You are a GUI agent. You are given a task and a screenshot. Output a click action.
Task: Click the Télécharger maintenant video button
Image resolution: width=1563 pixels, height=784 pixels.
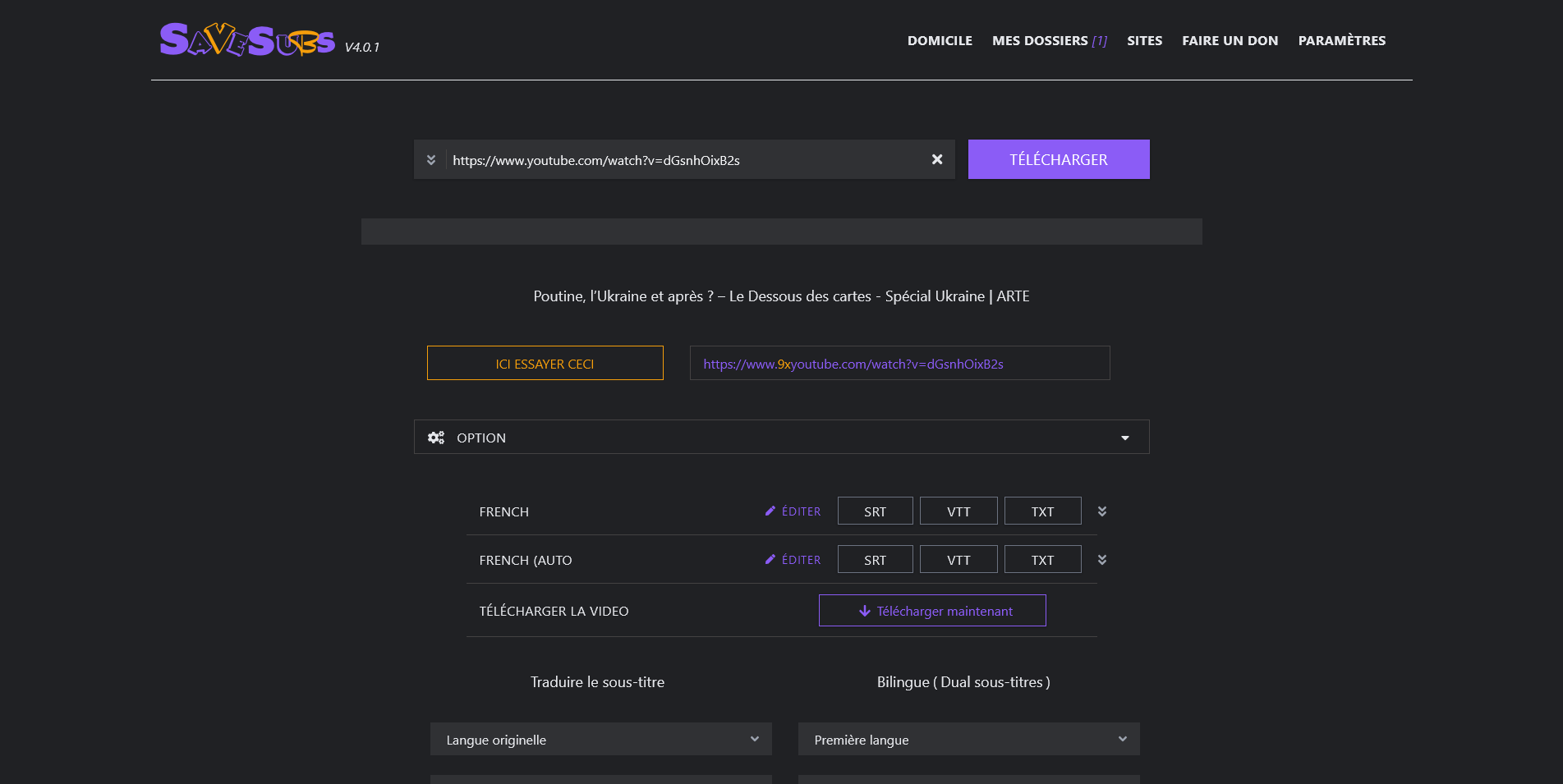(932, 611)
